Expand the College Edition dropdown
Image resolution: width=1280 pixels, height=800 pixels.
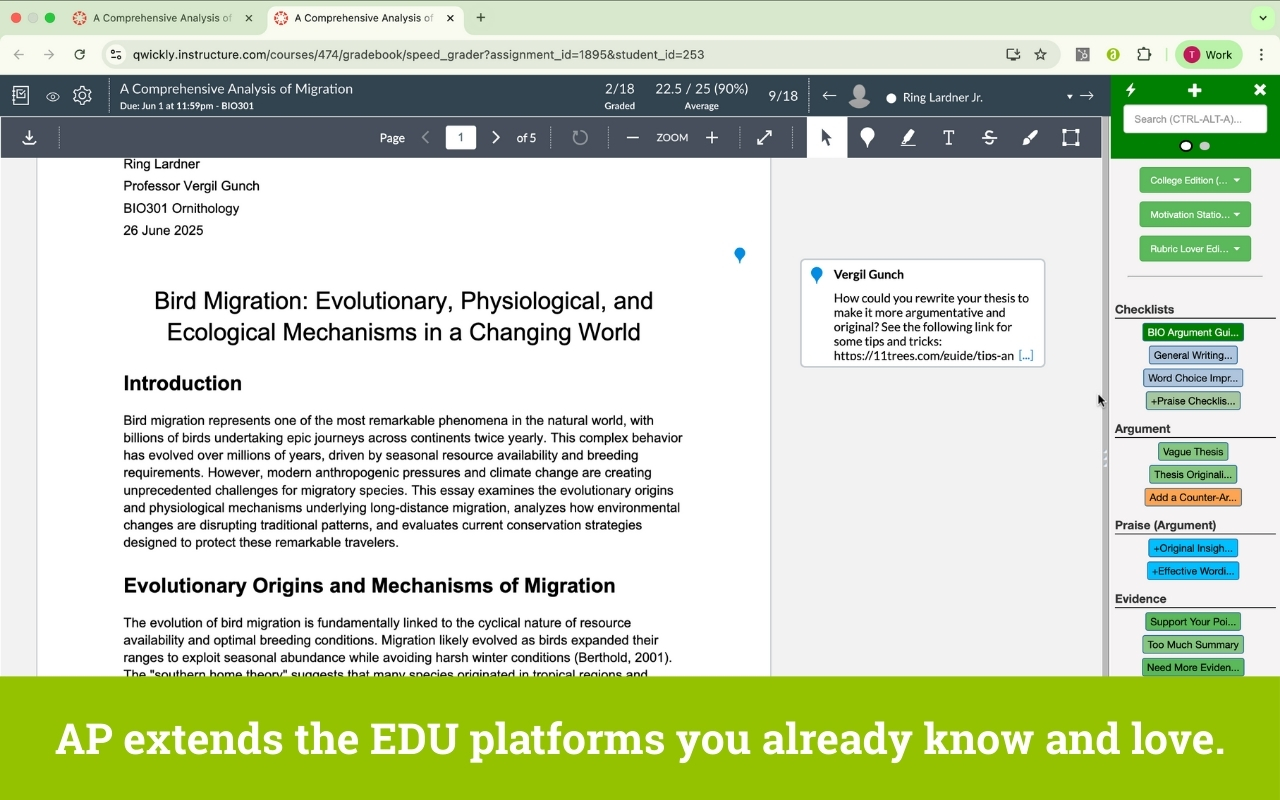pyautogui.click(x=1194, y=181)
